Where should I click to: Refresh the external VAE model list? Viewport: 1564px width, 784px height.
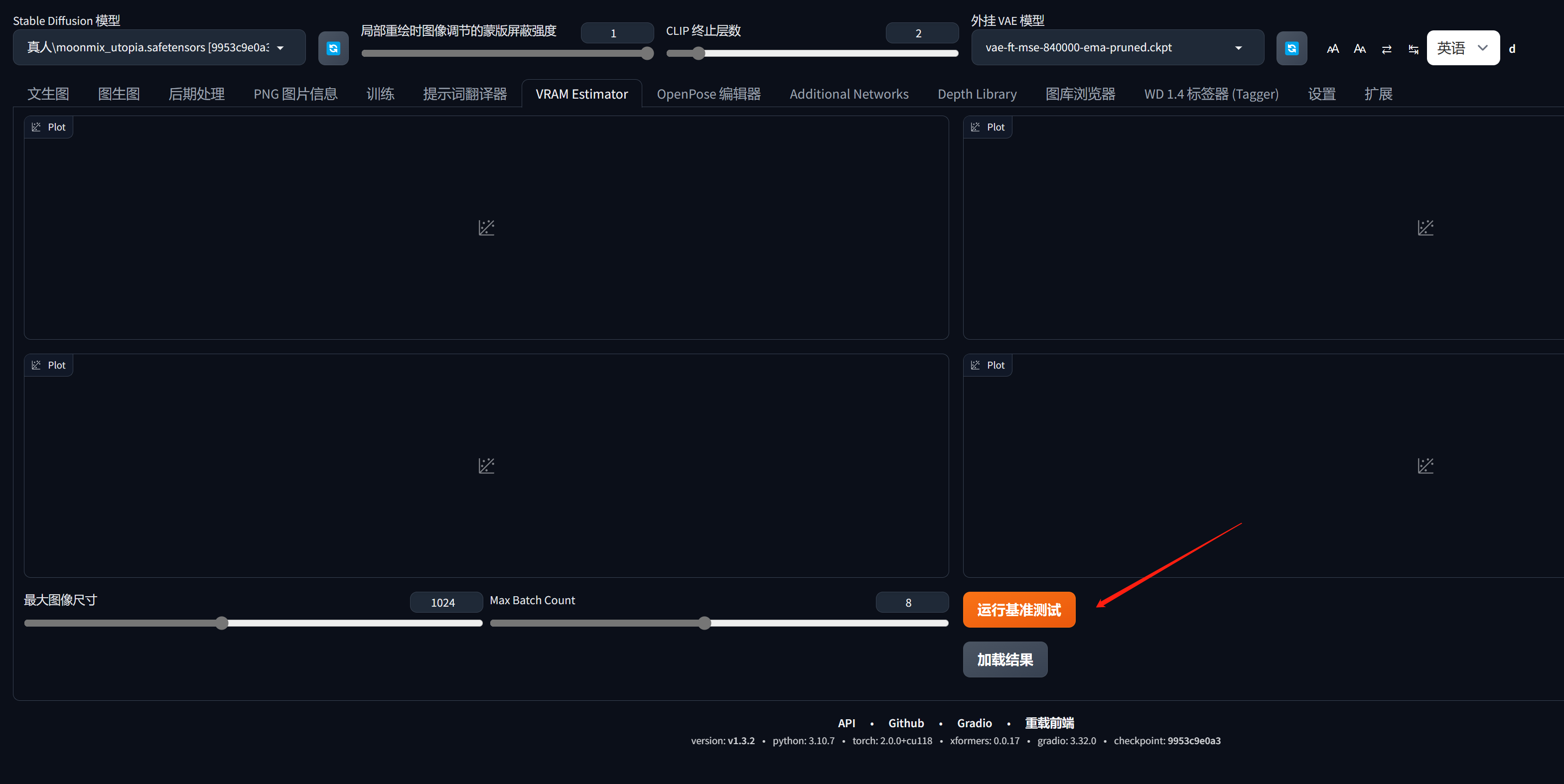click(x=1291, y=48)
